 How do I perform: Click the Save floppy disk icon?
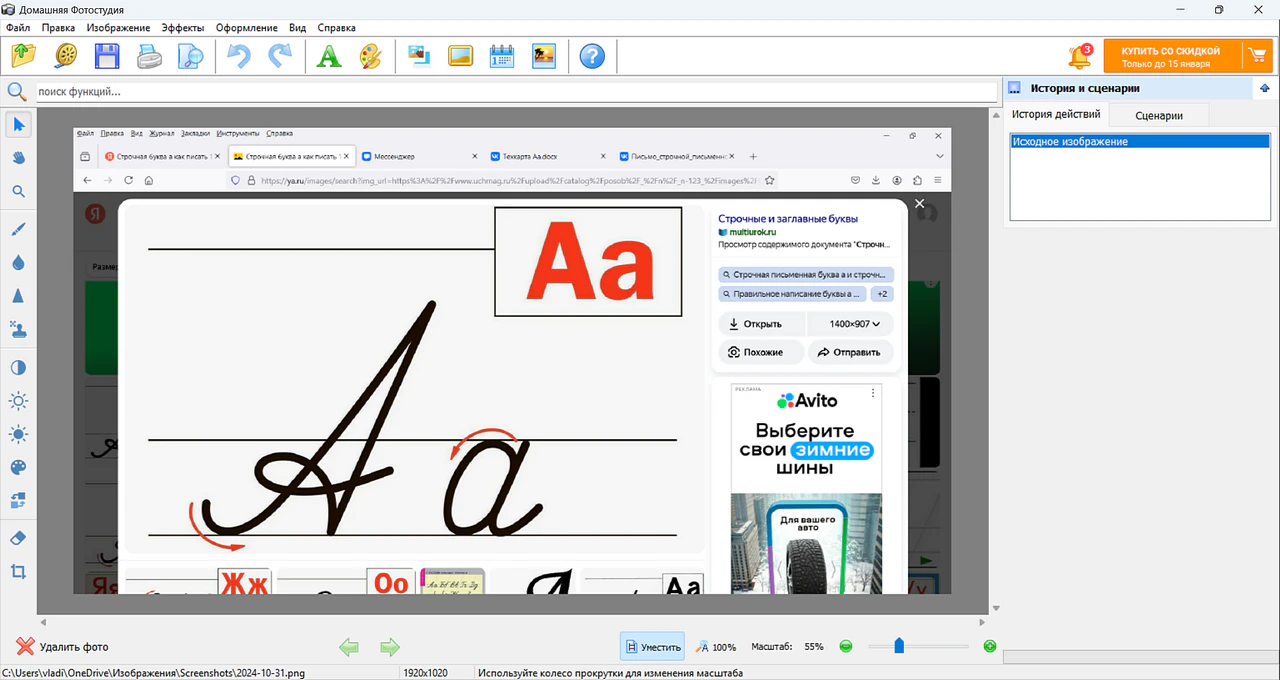click(x=107, y=56)
